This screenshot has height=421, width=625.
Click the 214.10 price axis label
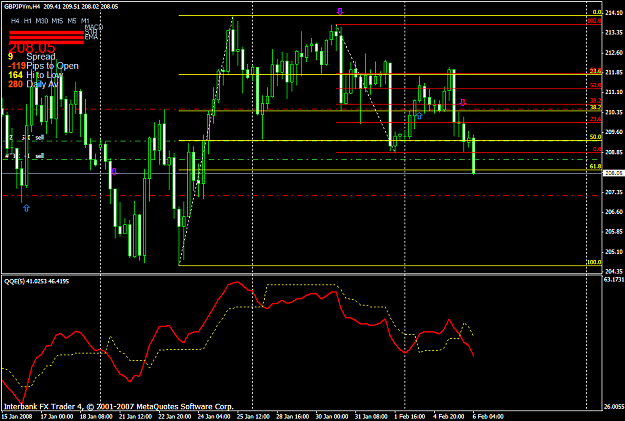tap(614, 13)
